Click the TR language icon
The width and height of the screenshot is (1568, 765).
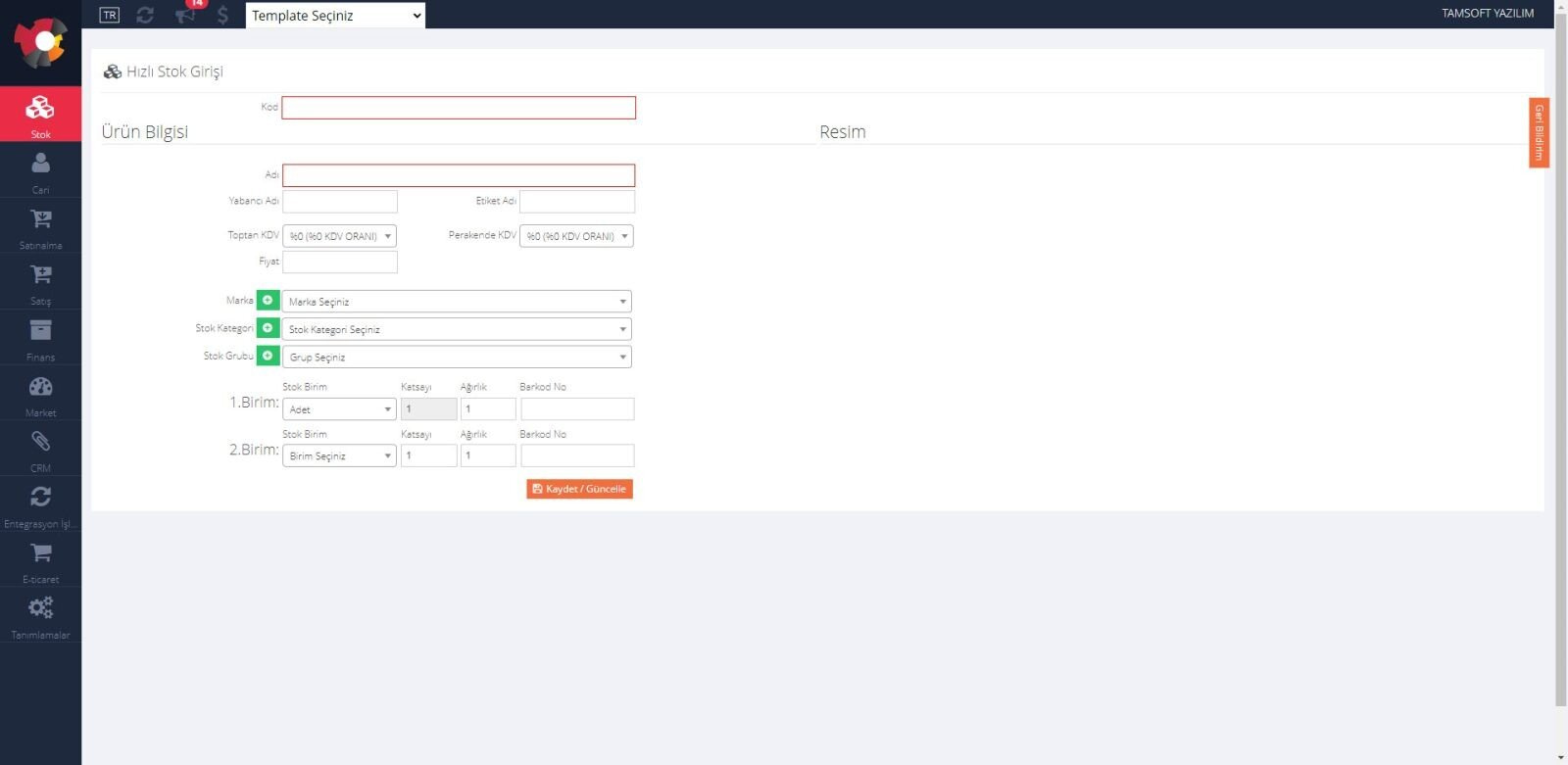110,15
